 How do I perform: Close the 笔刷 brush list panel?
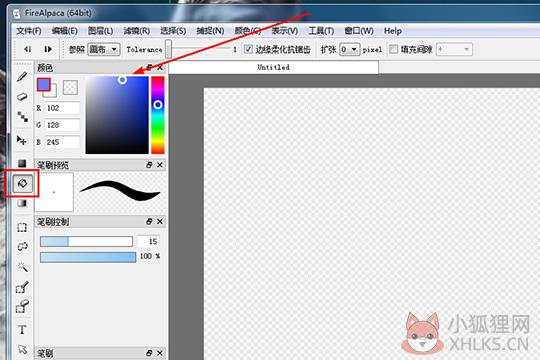(x=160, y=353)
